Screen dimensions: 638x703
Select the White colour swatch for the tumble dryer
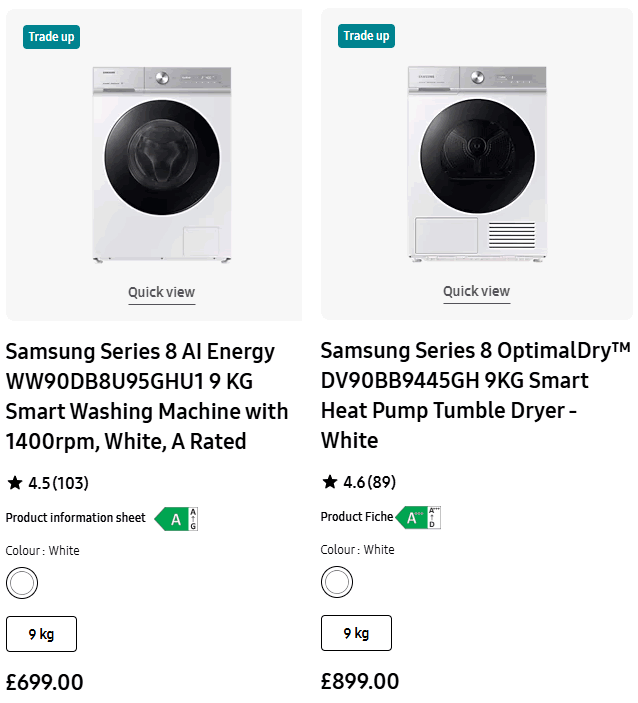pos(337,581)
